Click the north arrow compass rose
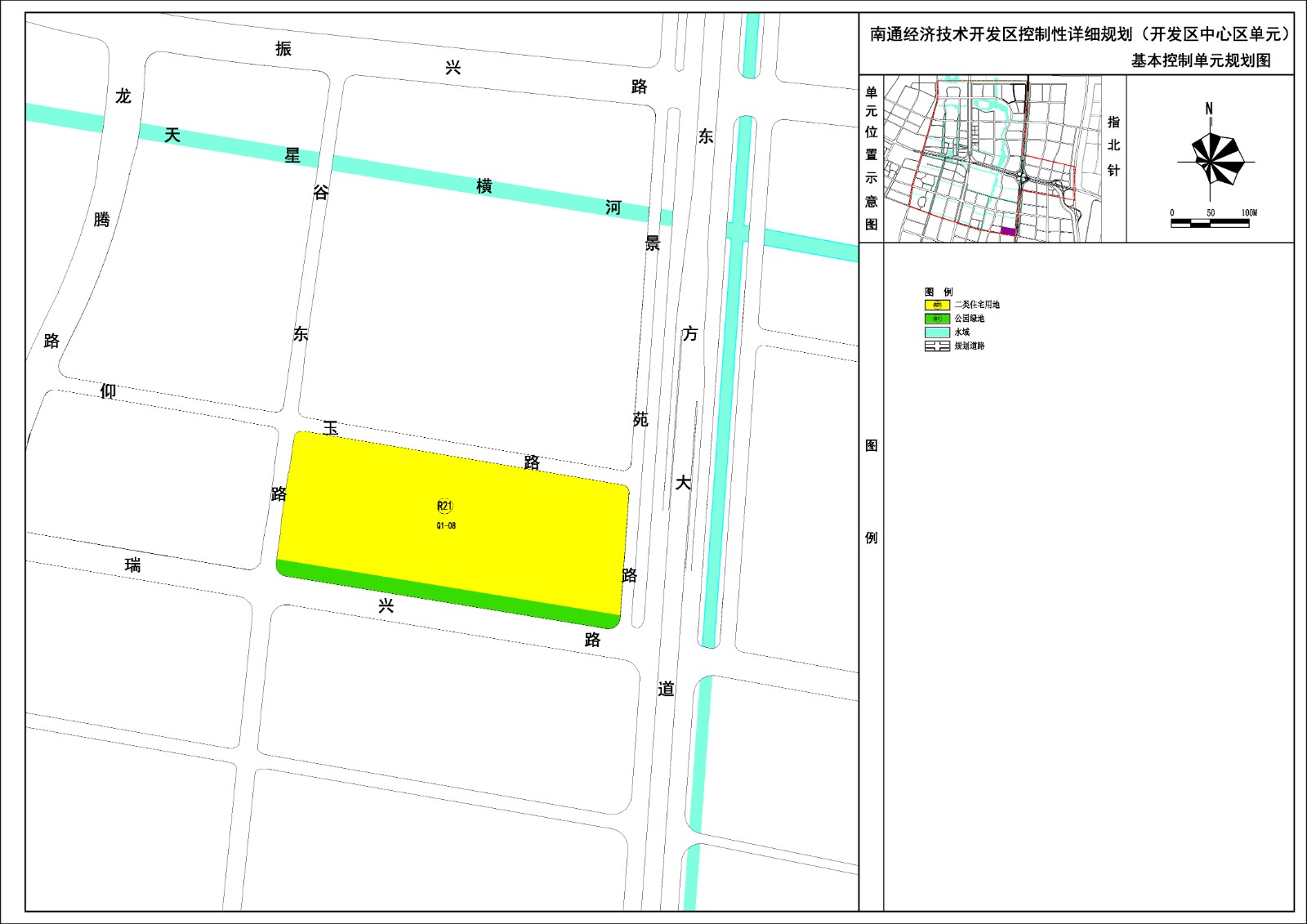1307x924 pixels. [1211, 157]
